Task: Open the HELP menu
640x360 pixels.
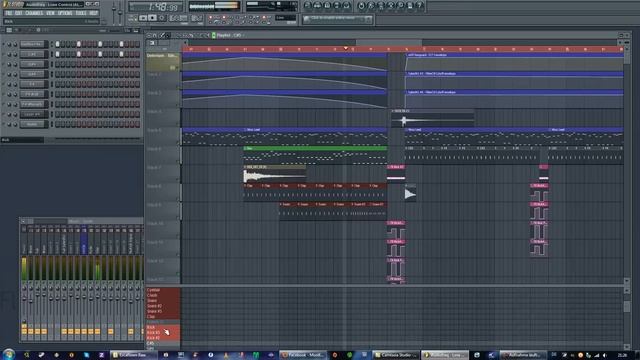Action: point(93,13)
